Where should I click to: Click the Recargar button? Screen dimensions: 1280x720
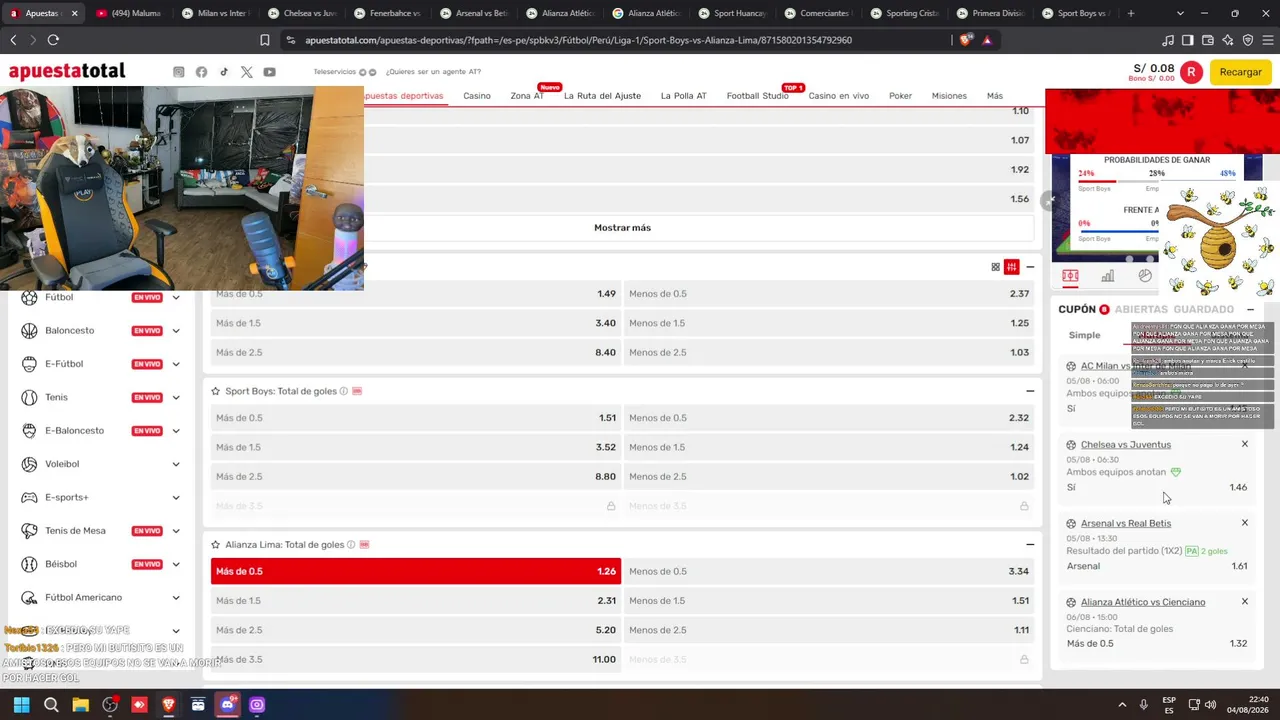point(1241,72)
